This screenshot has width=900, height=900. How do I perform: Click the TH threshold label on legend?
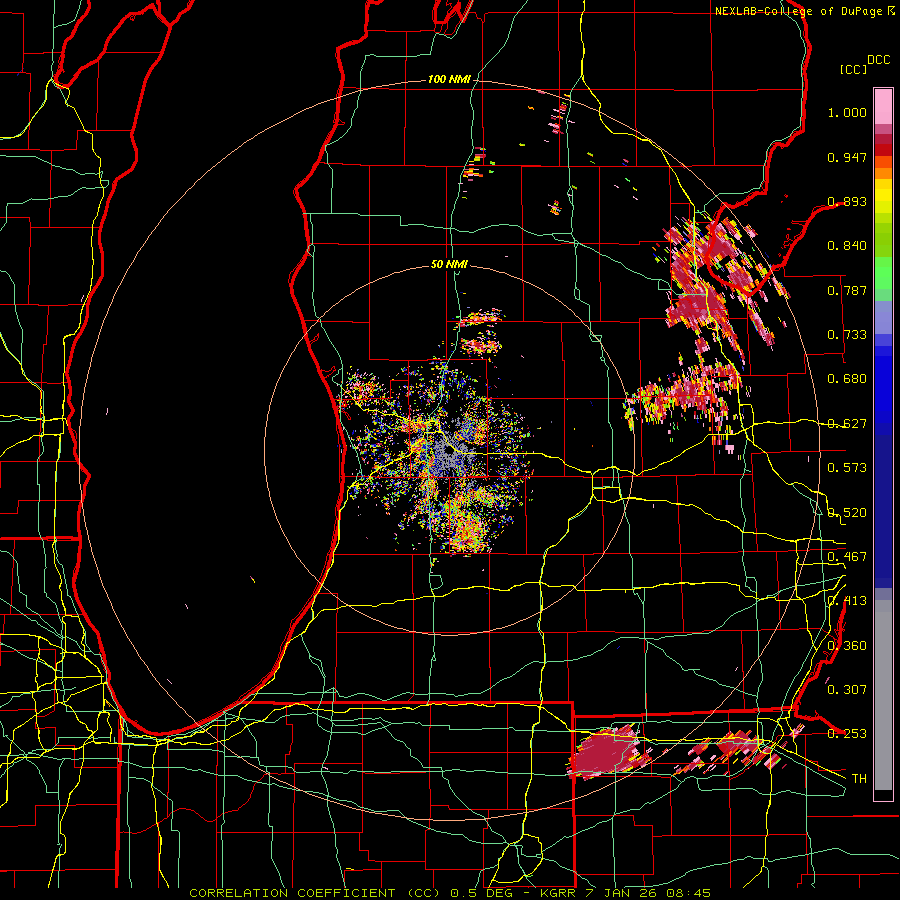[859, 779]
